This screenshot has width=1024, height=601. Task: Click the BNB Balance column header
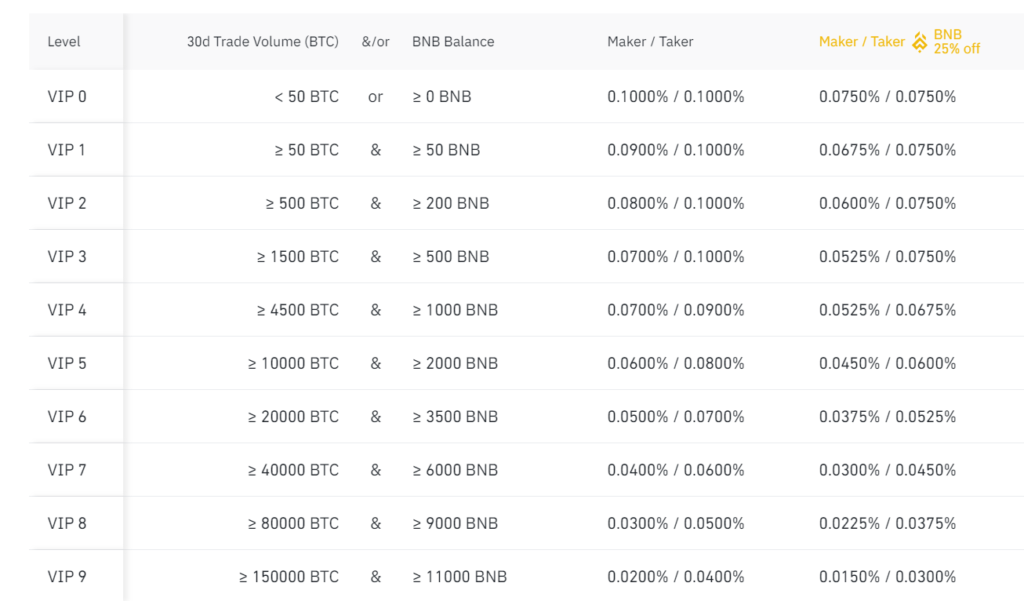pos(453,42)
